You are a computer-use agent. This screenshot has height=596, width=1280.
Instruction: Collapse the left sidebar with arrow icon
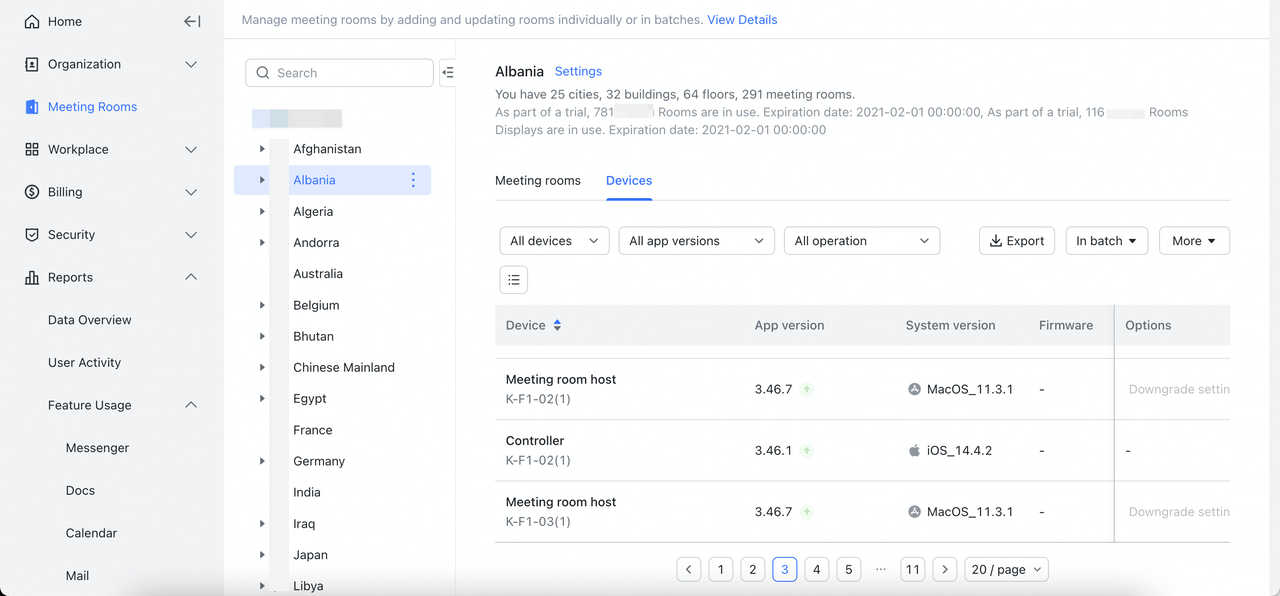192,22
